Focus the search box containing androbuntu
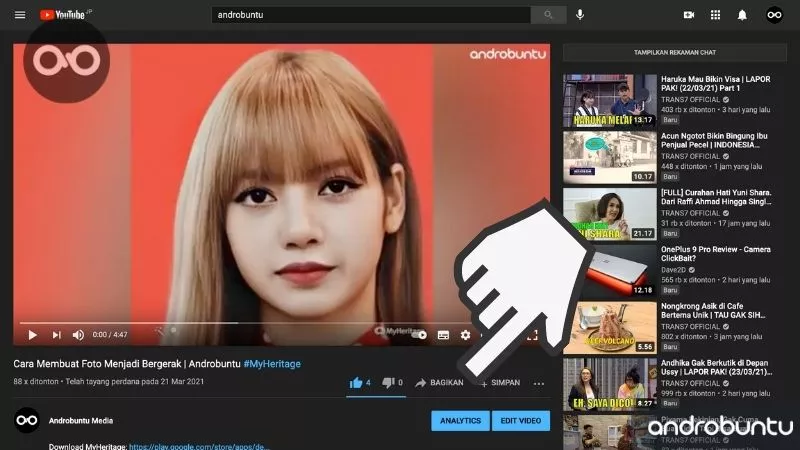This screenshot has width=800, height=450. (x=371, y=15)
